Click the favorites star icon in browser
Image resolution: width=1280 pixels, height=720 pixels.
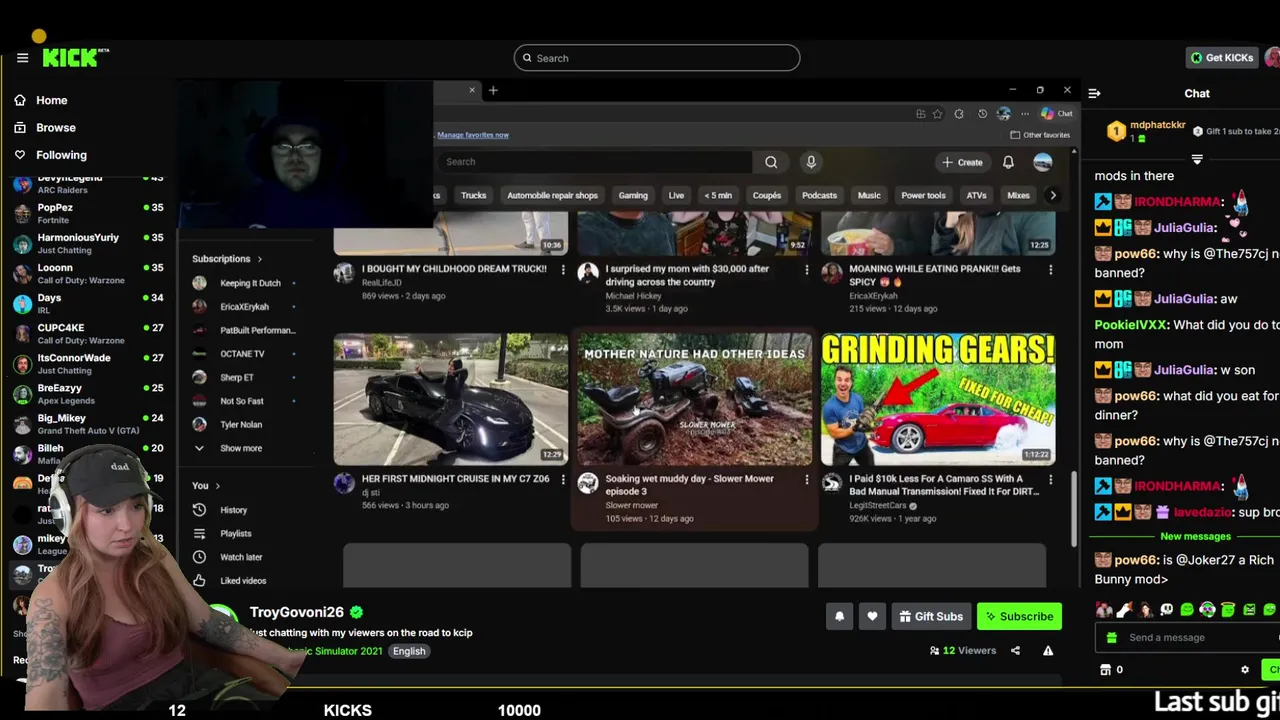pyautogui.click(x=937, y=114)
